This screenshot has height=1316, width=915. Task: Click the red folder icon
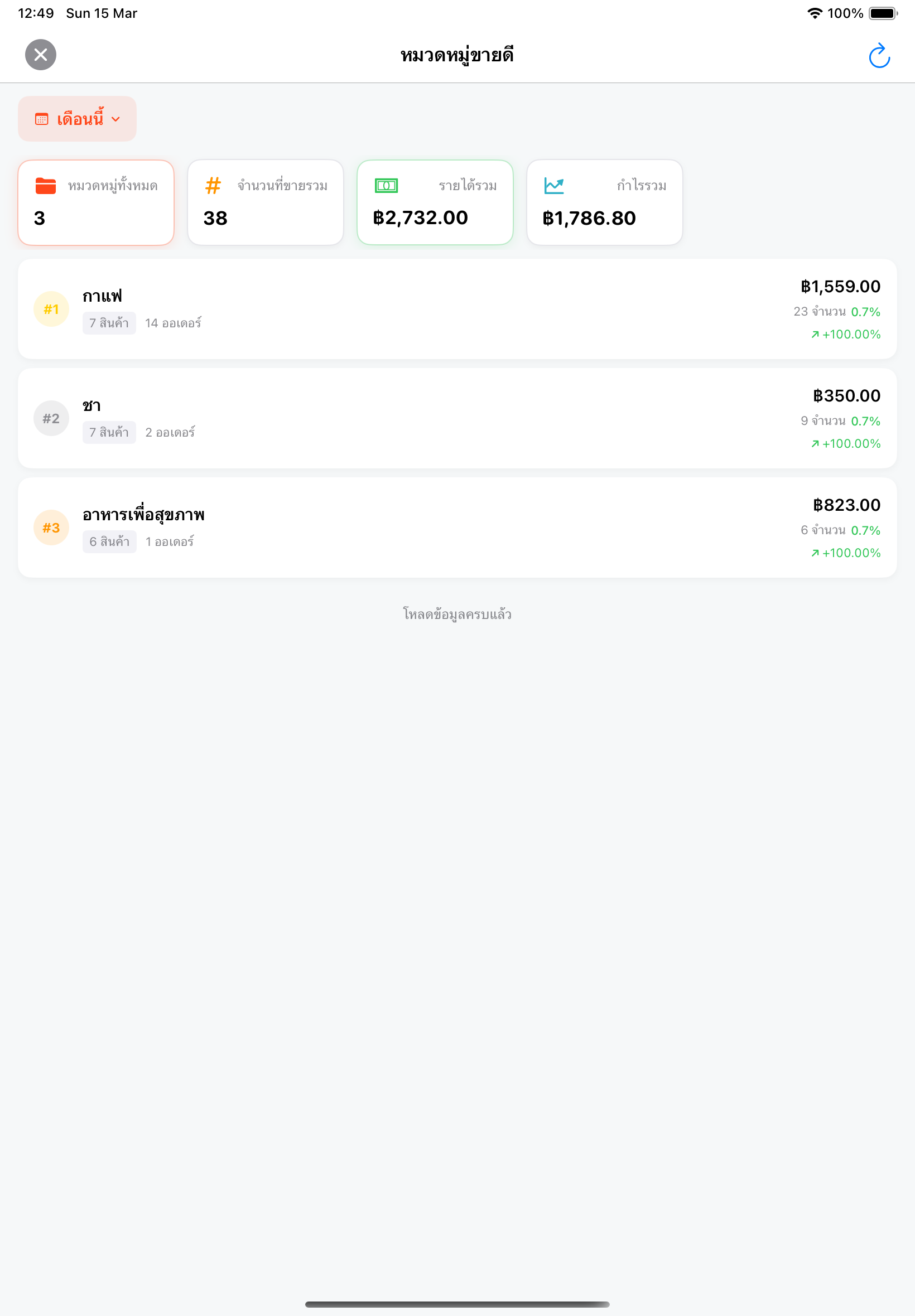(46, 186)
